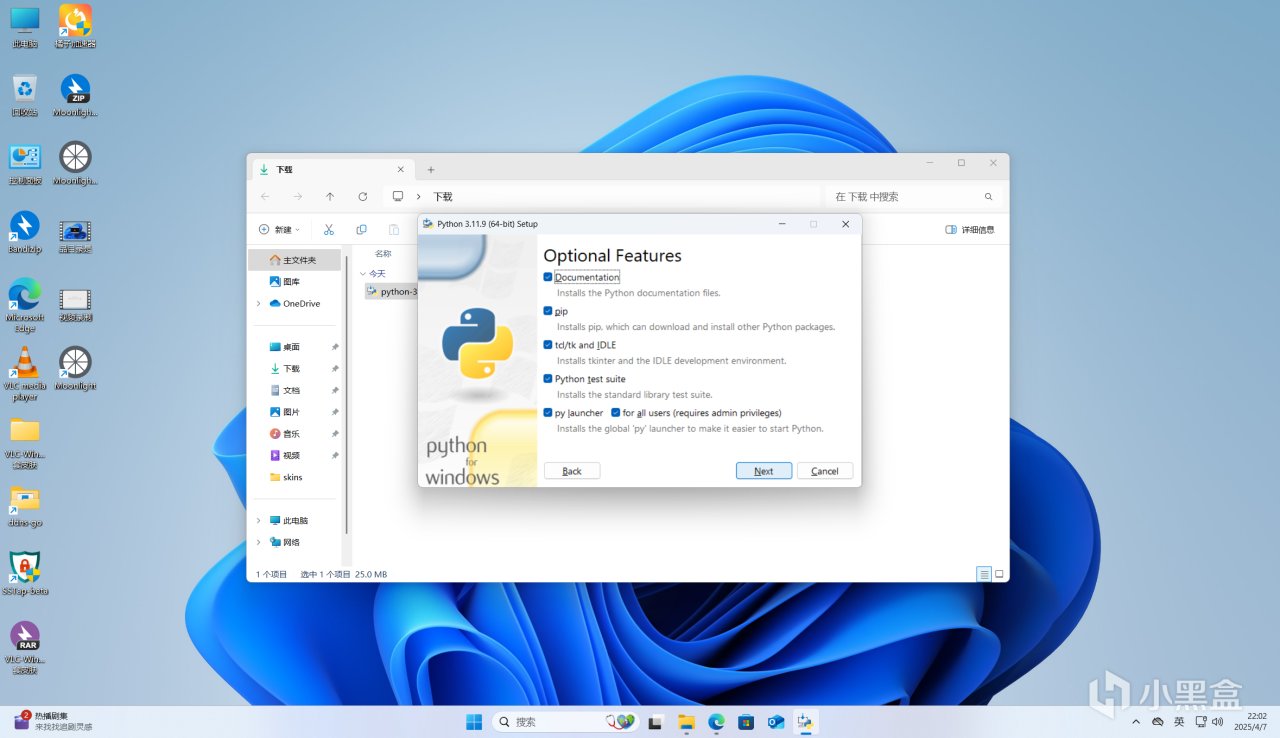Screen dimensions: 1280x738
Task: Switch Explorer to details list view
Action: click(x=984, y=574)
